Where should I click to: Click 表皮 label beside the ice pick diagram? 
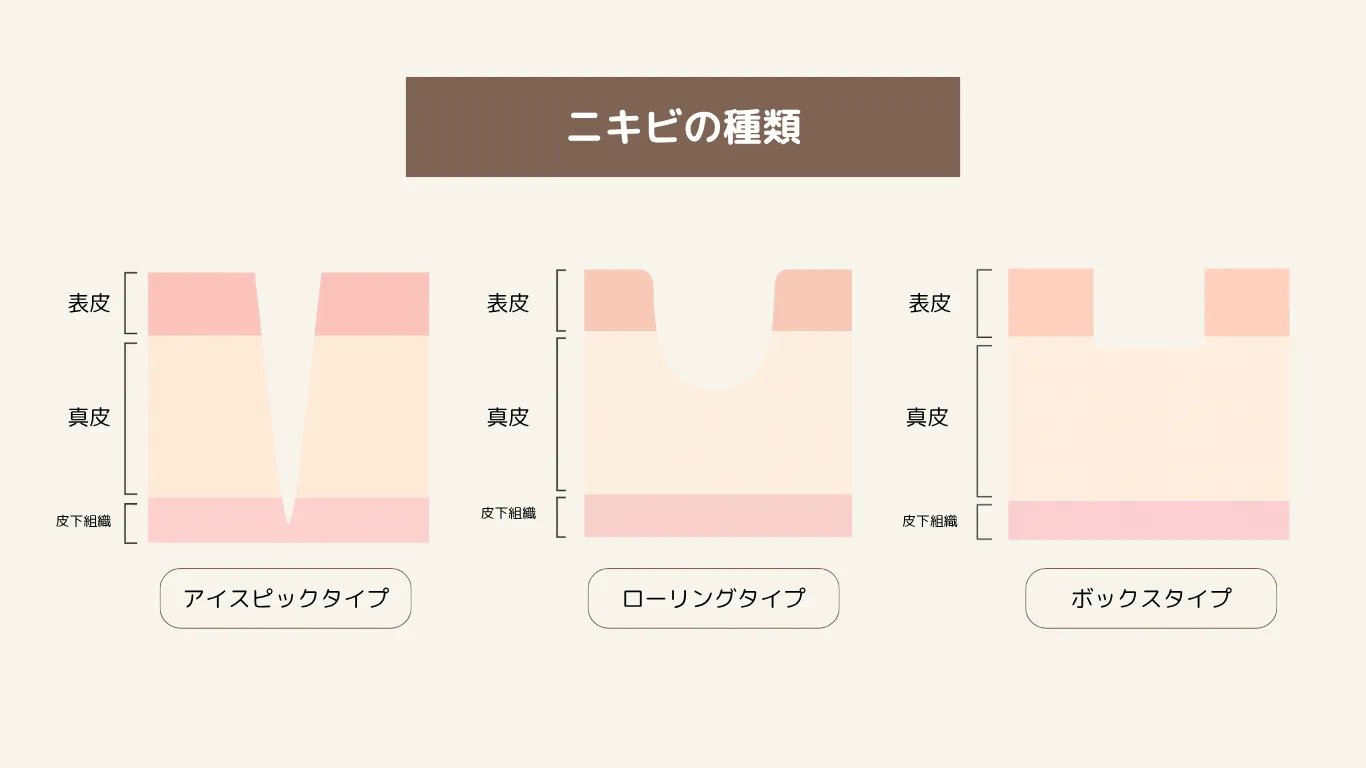point(89,303)
